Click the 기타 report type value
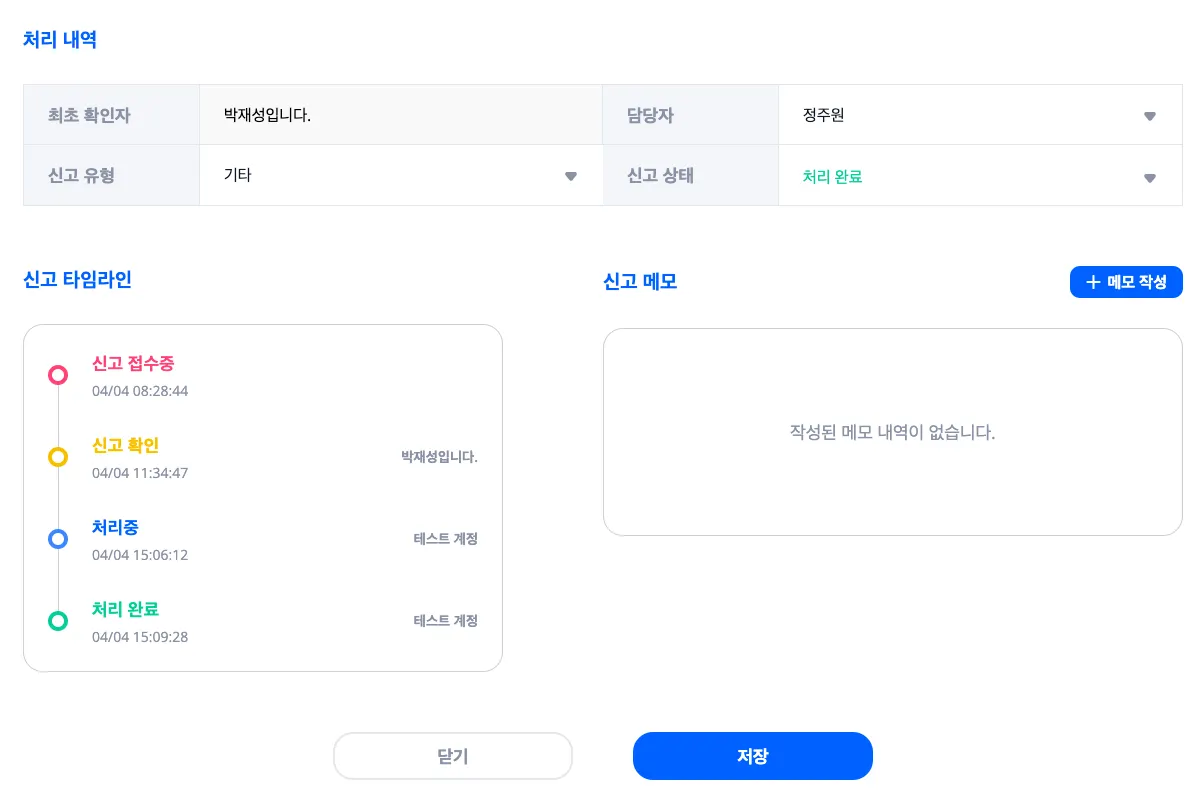Viewport: 1198px width, 809px height. click(238, 175)
